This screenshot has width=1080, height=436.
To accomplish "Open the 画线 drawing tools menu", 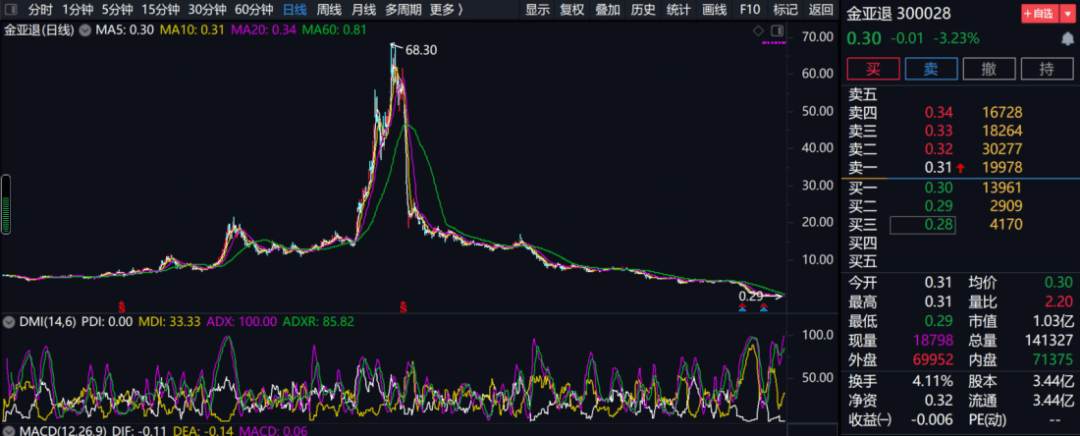I will [x=714, y=10].
